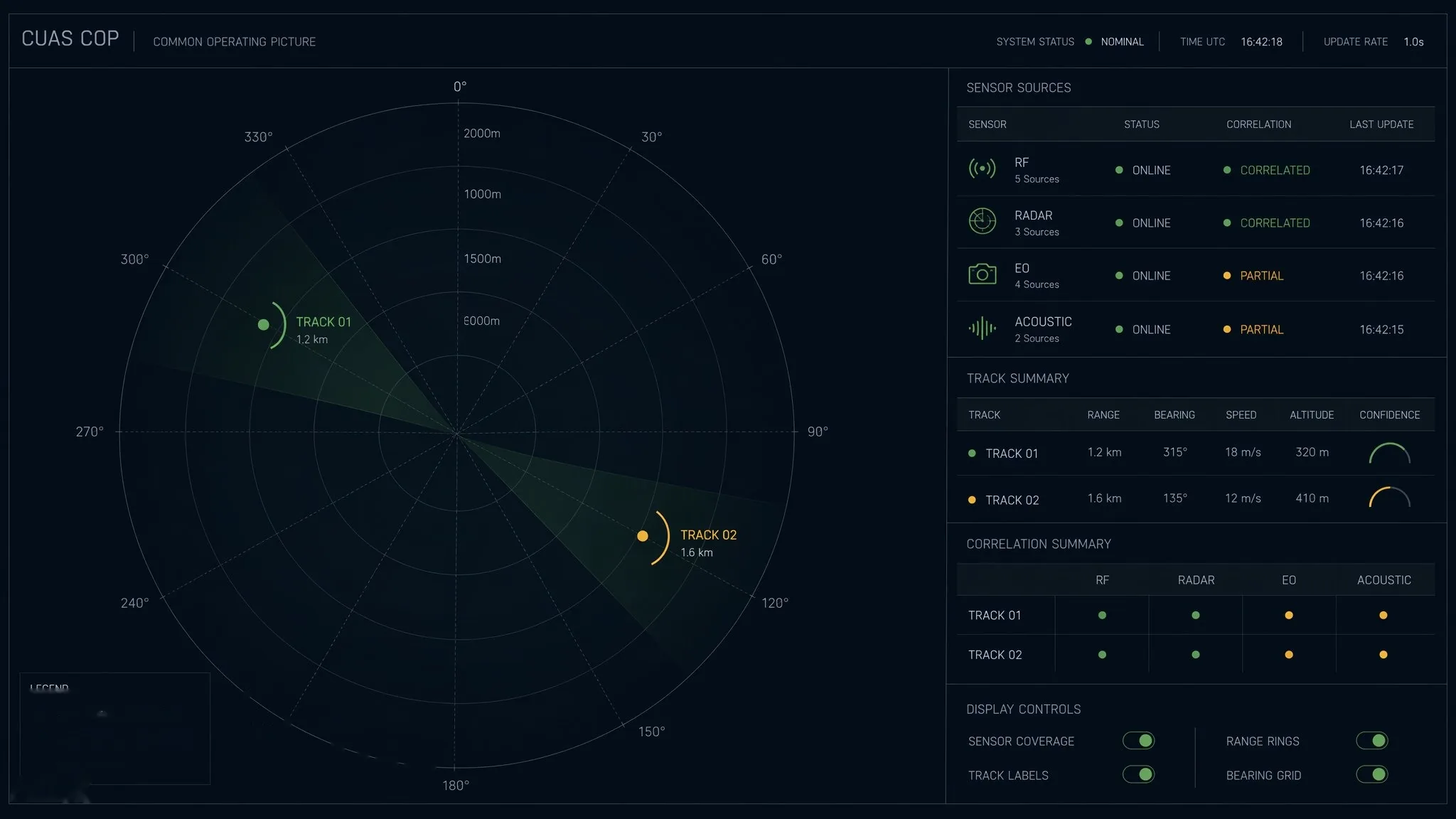The image size is (1456, 819).
Task: Click TRACK 02 EO correlation dot
Action: [1289, 655]
